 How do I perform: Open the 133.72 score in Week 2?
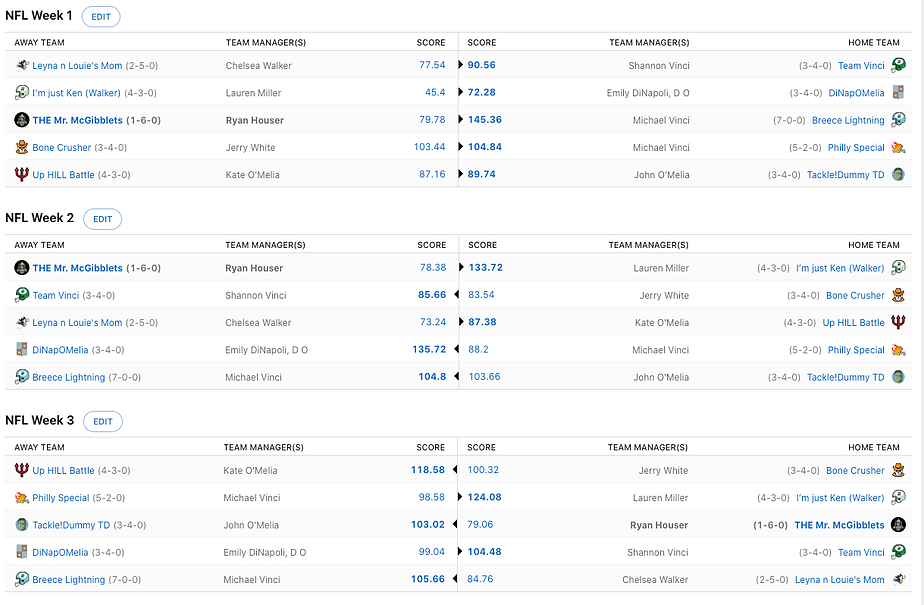click(484, 268)
